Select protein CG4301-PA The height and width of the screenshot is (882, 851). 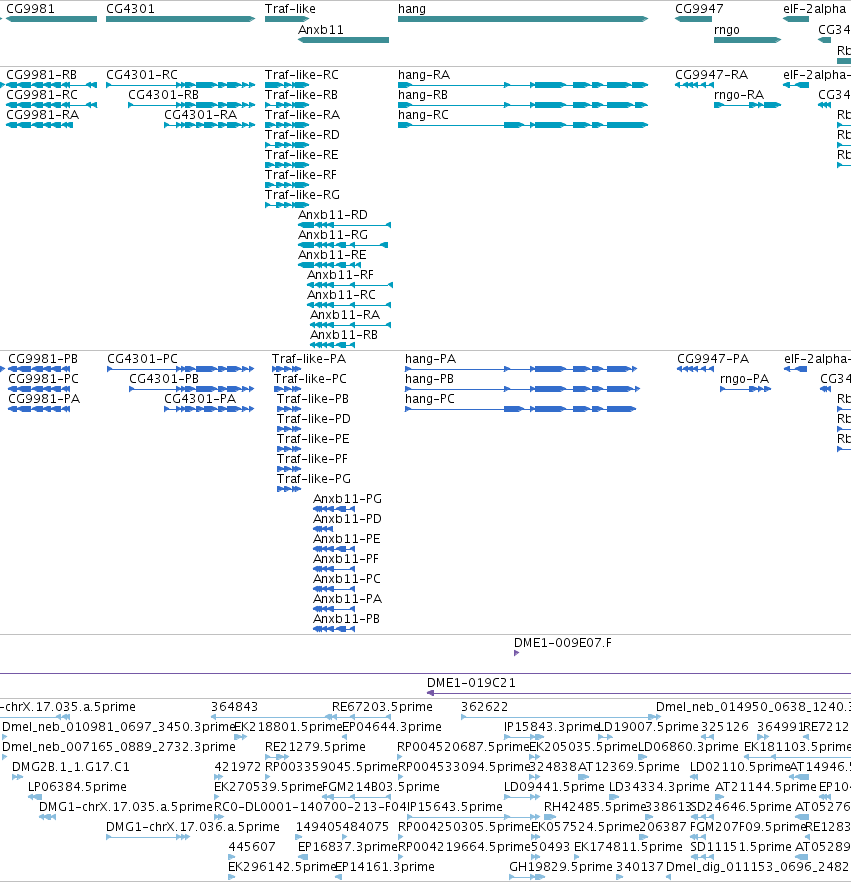point(209,409)
